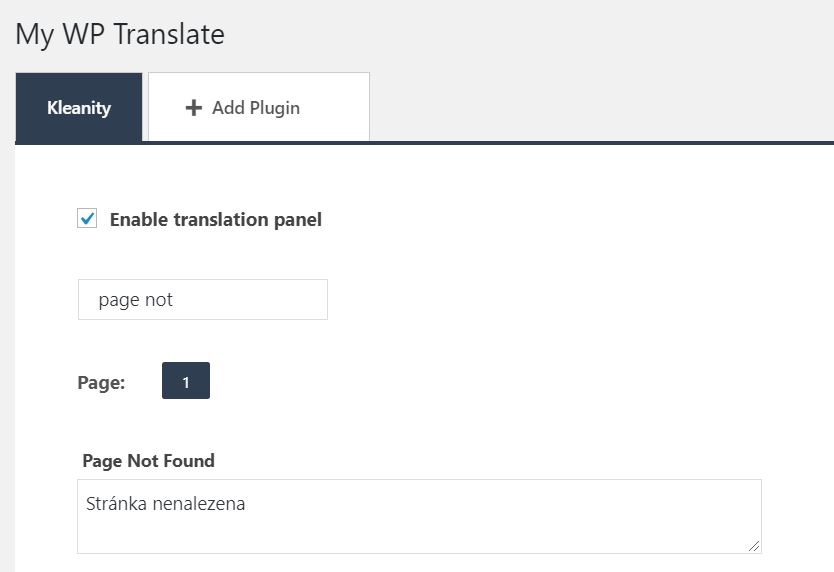Image resolution: width=834 pixels, height=572 pixels.
Task: Click the word 'Stránka' in the textarea
Action: point(115,505)
